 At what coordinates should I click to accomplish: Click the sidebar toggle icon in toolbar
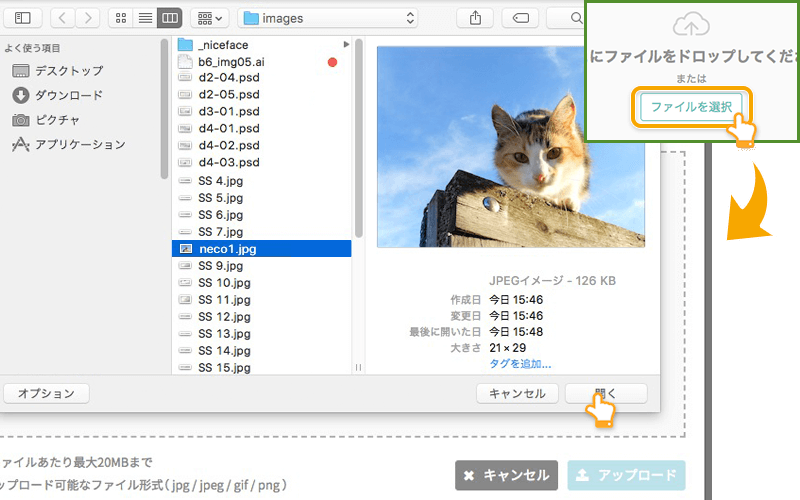[22, 18]
